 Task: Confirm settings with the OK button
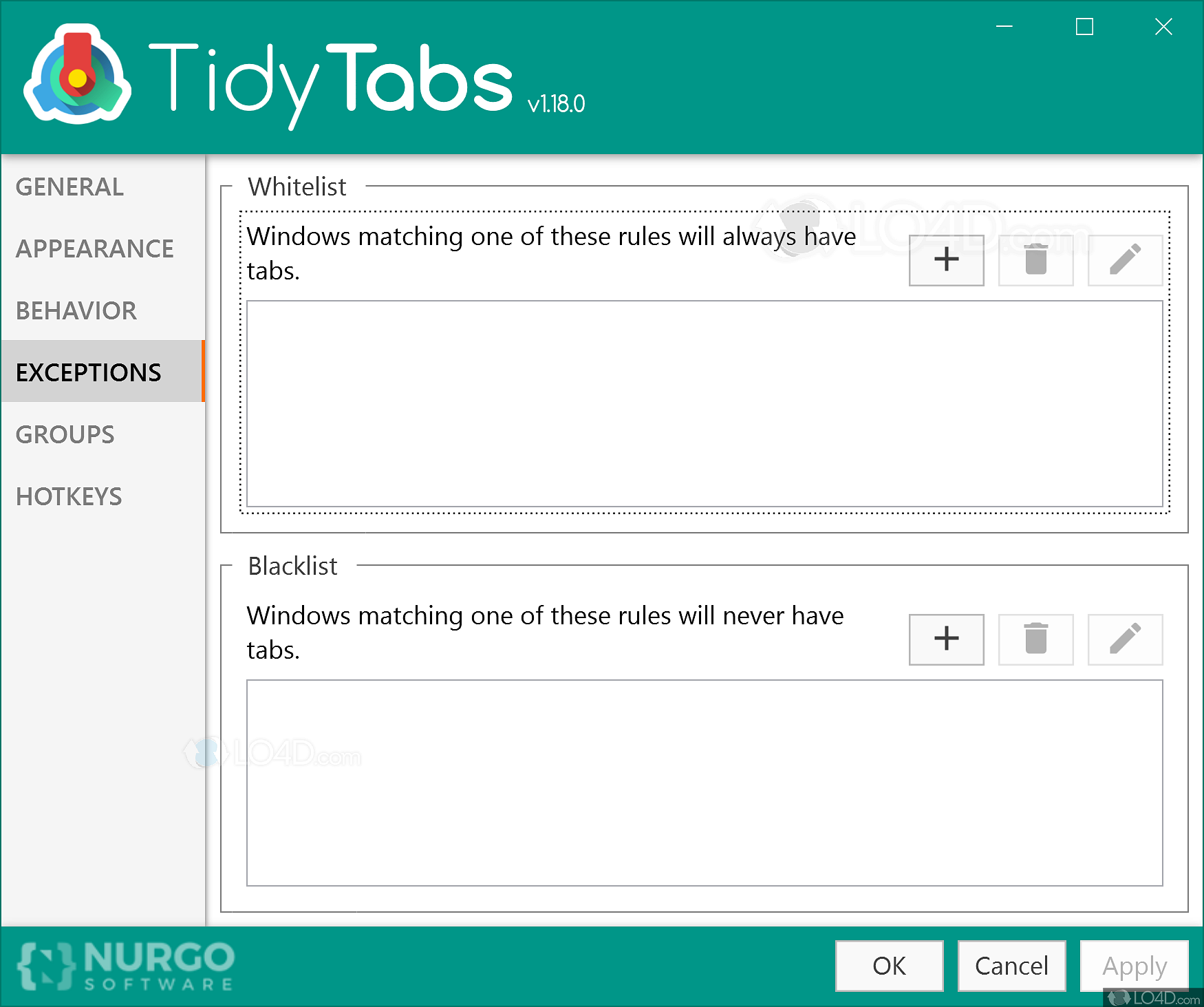pyautogui.click(x=888, y=966)
